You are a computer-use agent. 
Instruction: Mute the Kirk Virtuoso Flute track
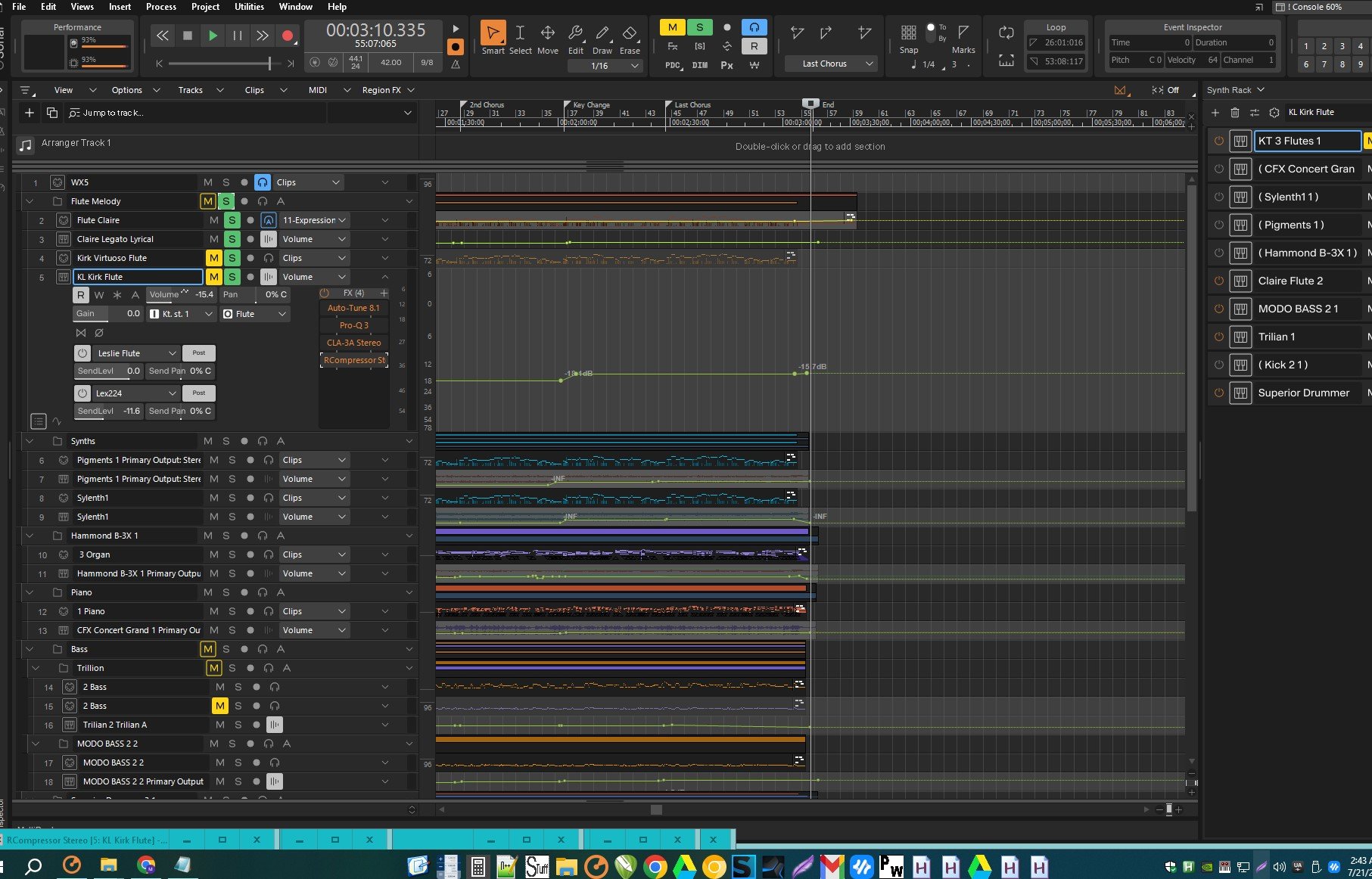pyautogui.click(x=214, y=258)
